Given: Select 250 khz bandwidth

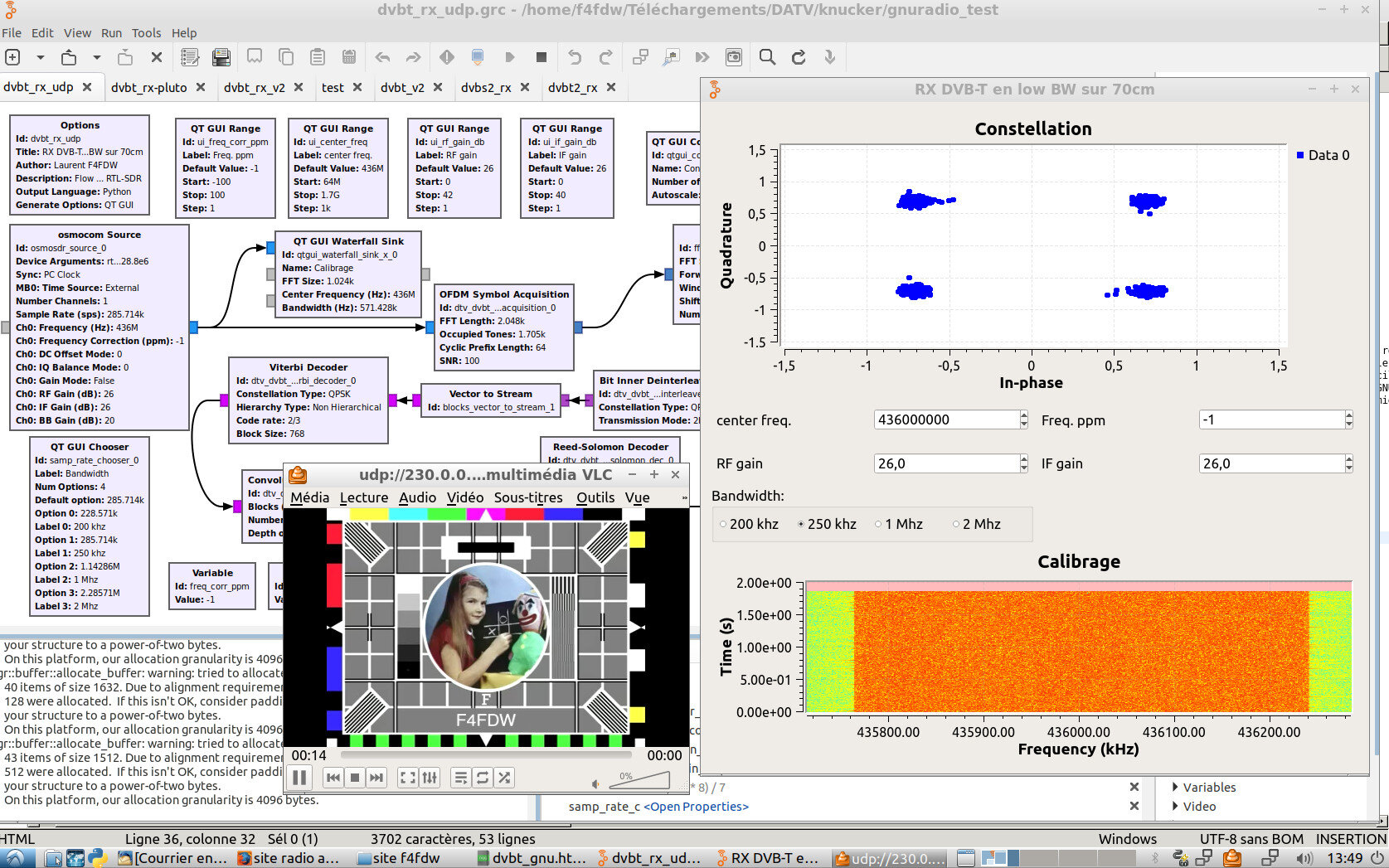Looking at the screenshot, I should (827, 524).
